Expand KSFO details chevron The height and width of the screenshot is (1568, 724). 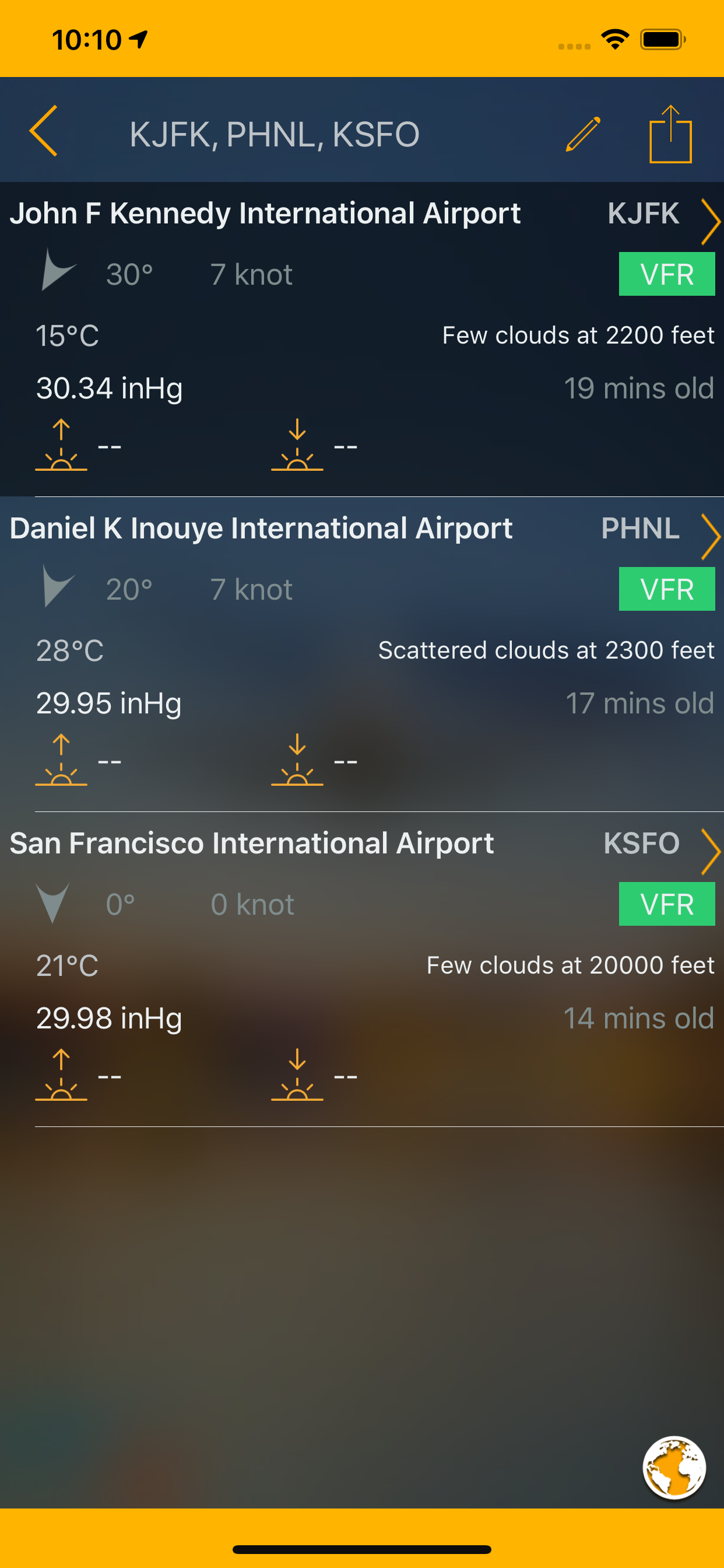click(x=709, y=851)
